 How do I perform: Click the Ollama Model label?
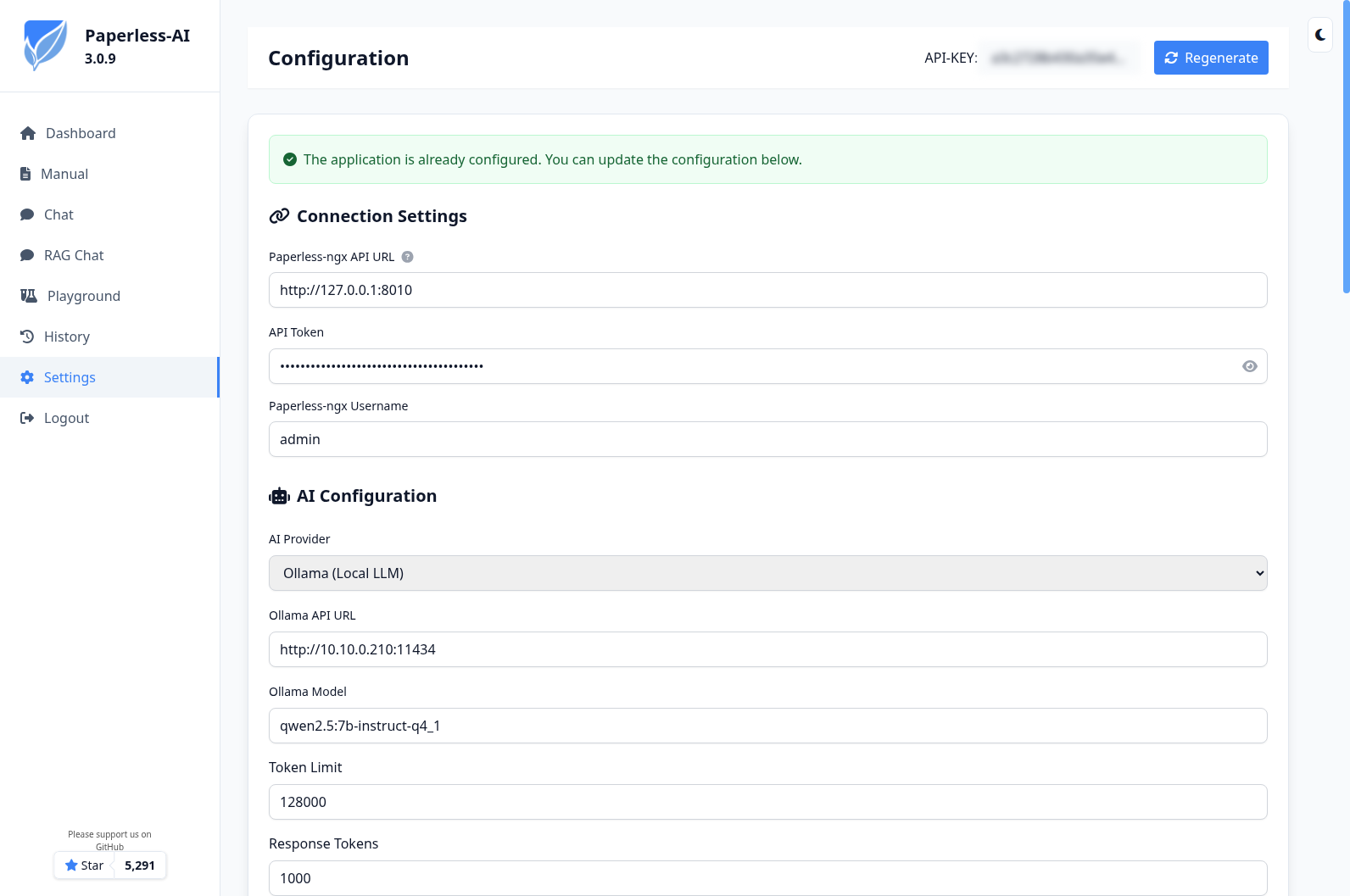[308, 692]
